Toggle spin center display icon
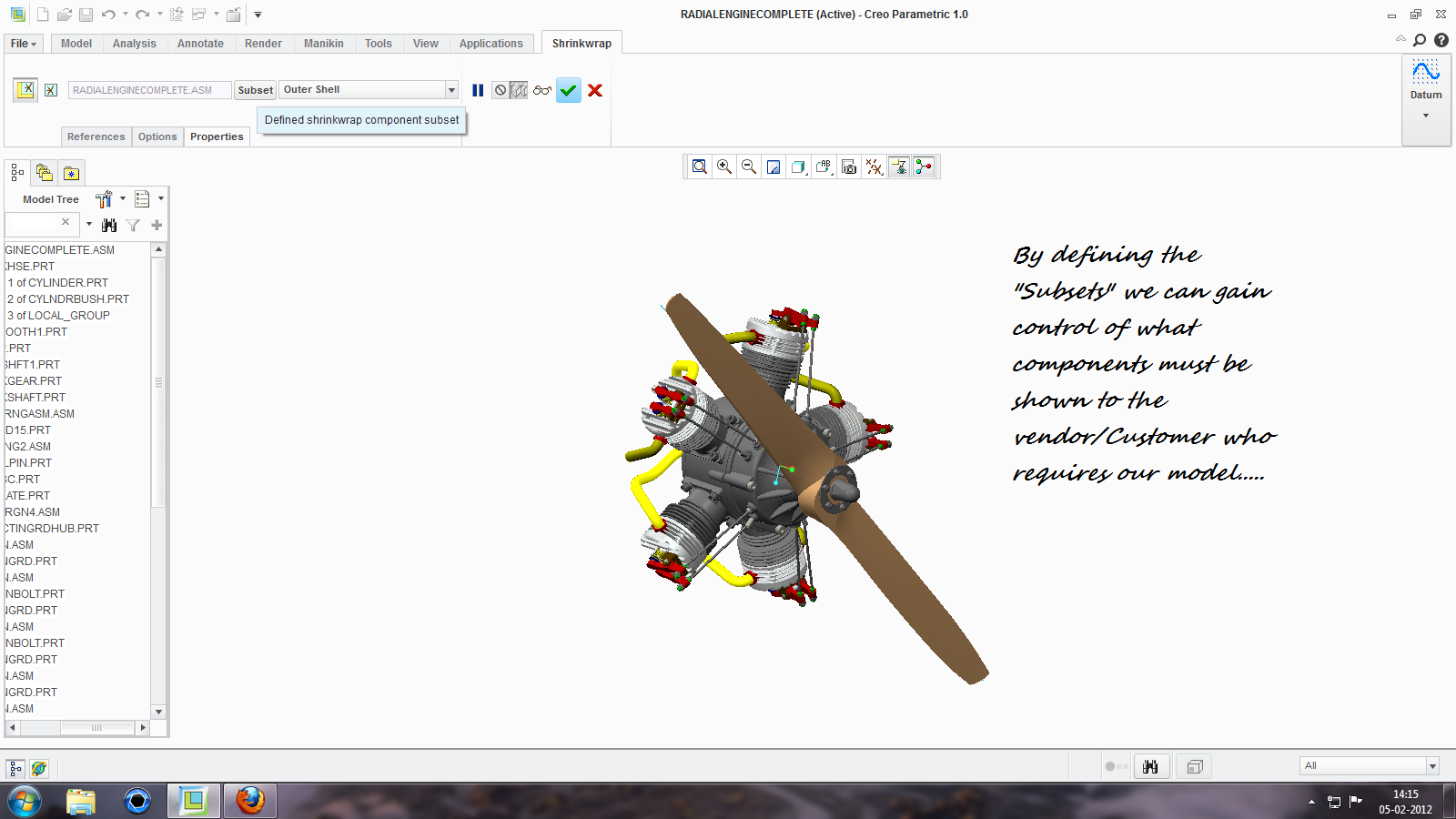This screenshot has width=1456, height=819. pos(924,167)
